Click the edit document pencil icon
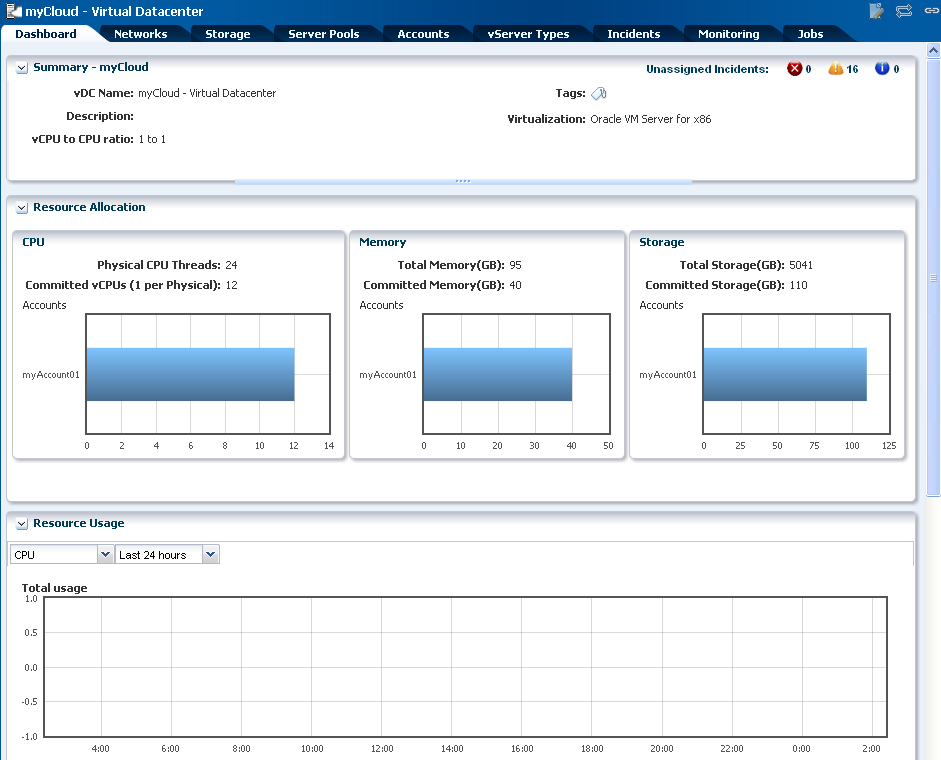This screenshot has height=760, width=941. click(x=876, y=11)
